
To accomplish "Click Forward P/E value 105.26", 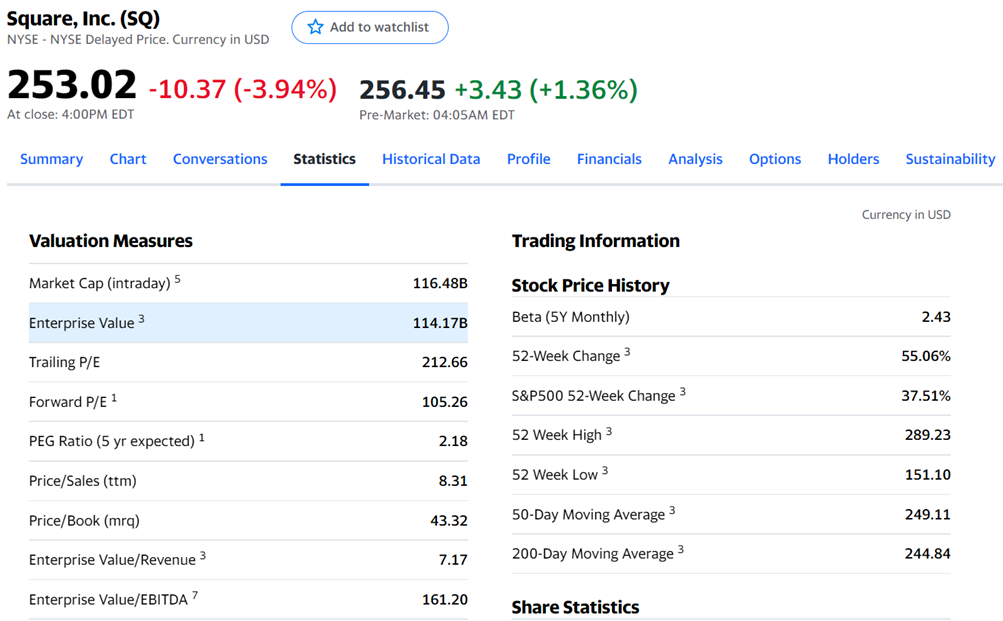I will click(445, 402).
